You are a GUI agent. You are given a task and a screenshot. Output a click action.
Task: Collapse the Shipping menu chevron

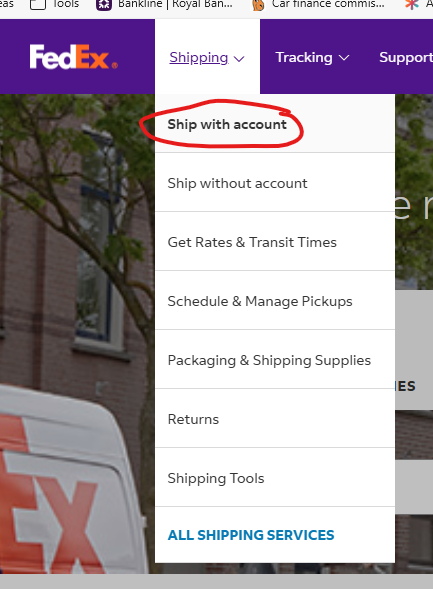(x=239, y=59)
